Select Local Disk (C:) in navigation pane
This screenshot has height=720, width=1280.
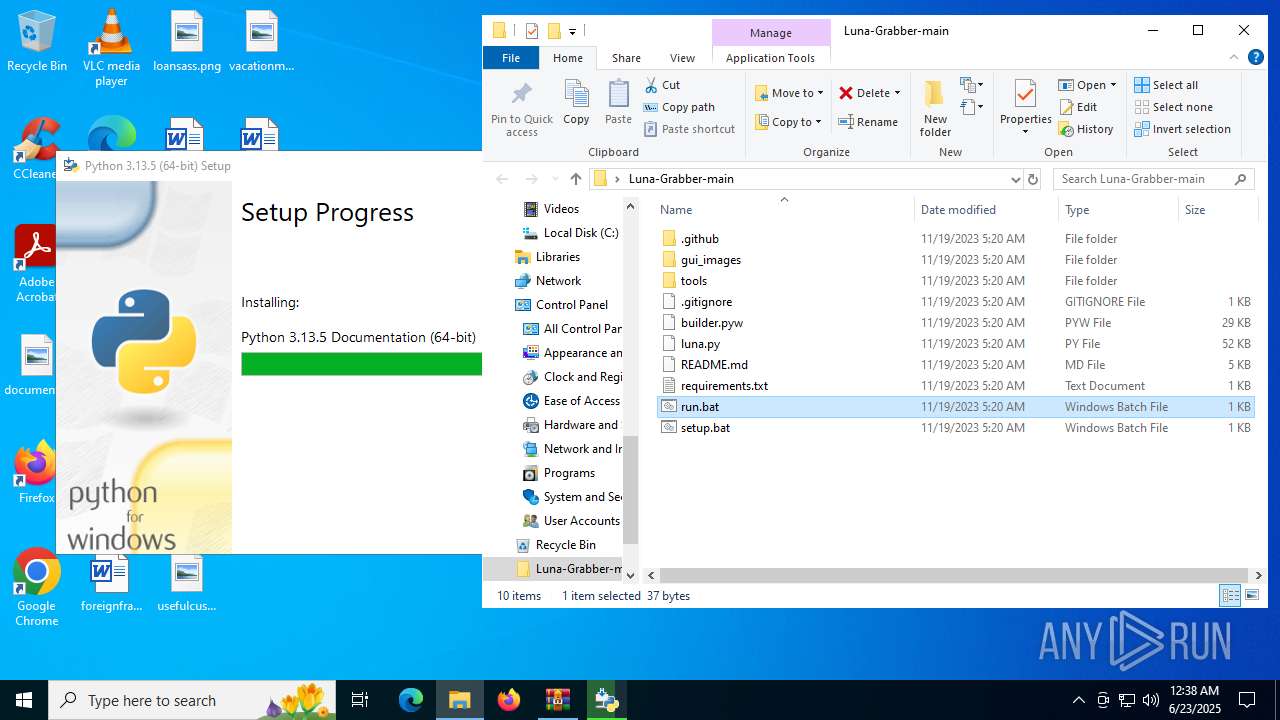click(570, 233)
